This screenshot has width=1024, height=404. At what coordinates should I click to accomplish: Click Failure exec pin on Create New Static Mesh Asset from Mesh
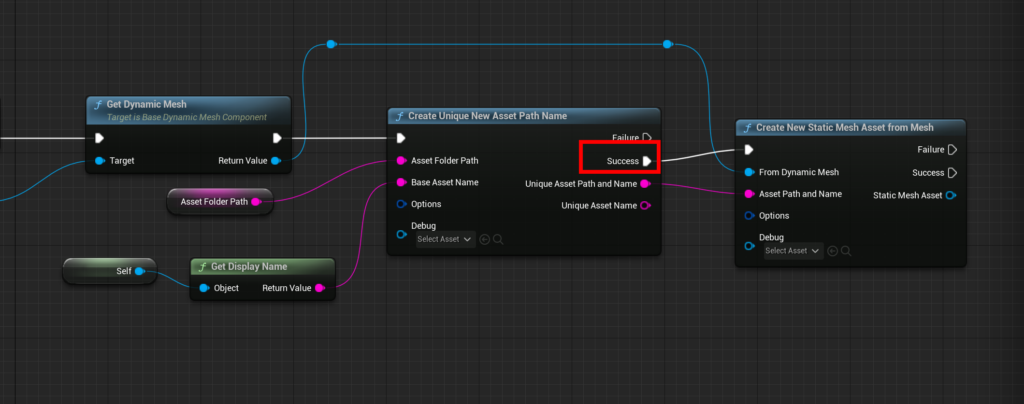coord(952,149)
